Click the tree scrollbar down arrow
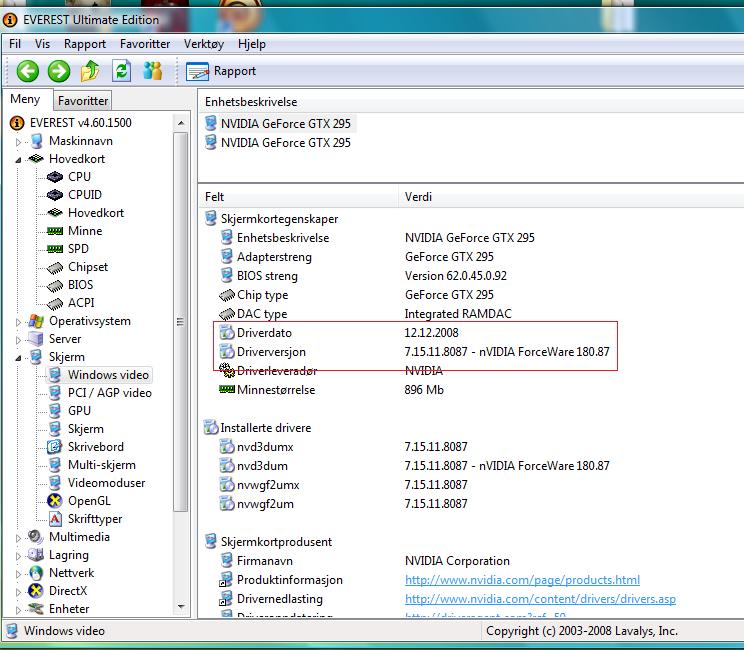Viewport: 744px width, 650px height. click(181, 606)
